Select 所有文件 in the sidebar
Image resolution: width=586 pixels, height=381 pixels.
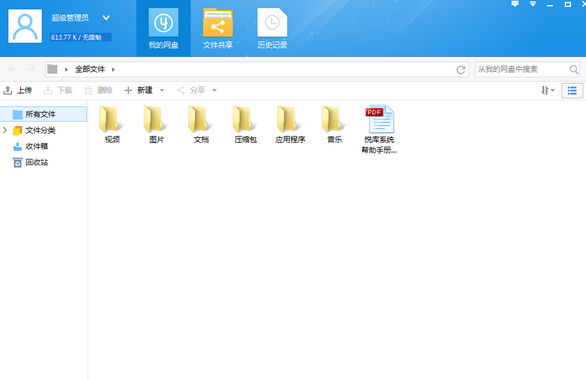coord(43,114)
